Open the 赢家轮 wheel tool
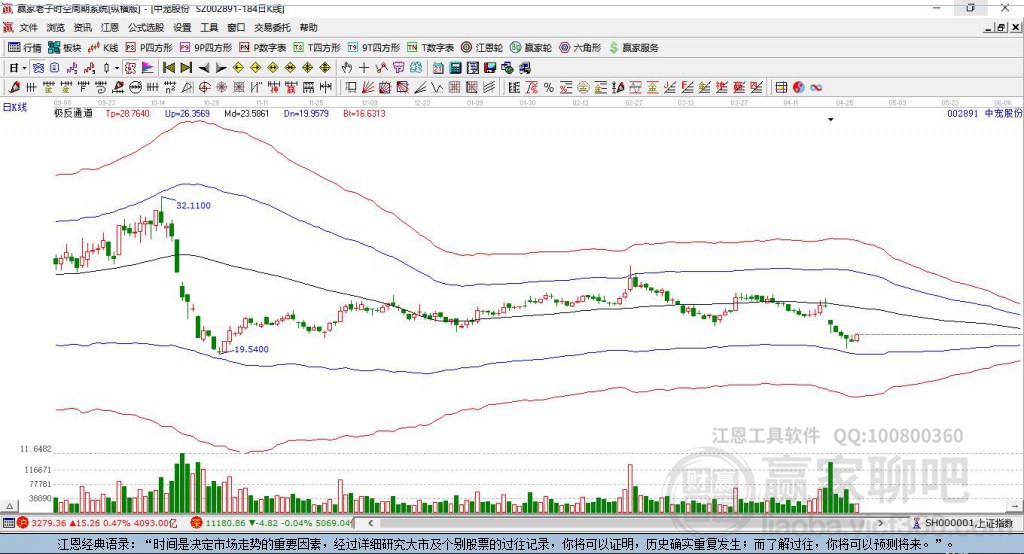The image size is (1024, 554). click(x=531, y=48)
